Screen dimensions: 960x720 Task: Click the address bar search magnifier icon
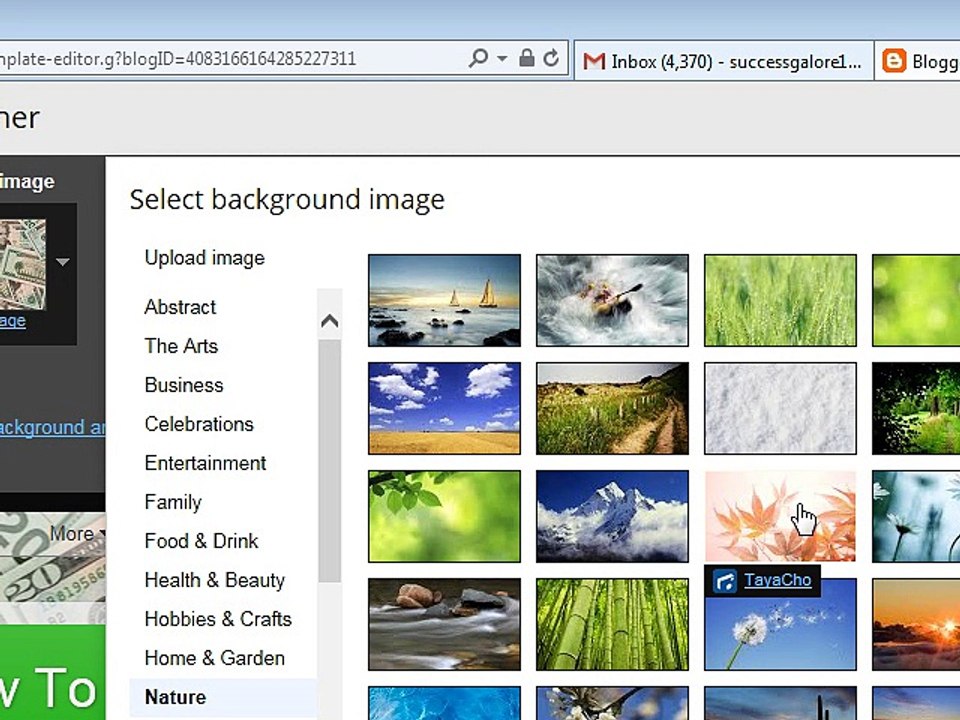click(x=478, y=58)
